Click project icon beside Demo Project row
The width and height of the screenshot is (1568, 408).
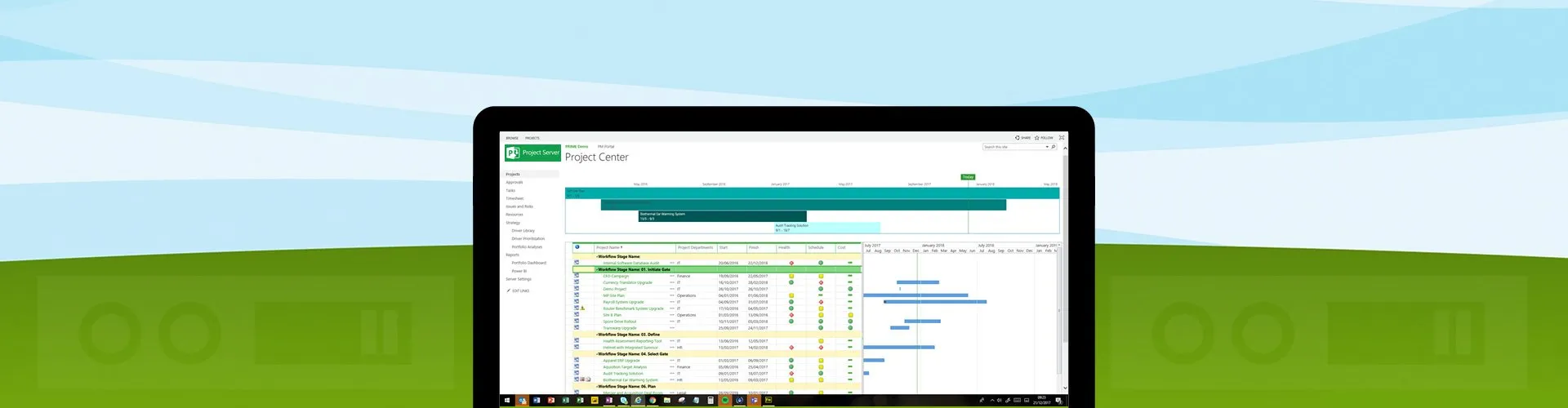click(577, 289)
